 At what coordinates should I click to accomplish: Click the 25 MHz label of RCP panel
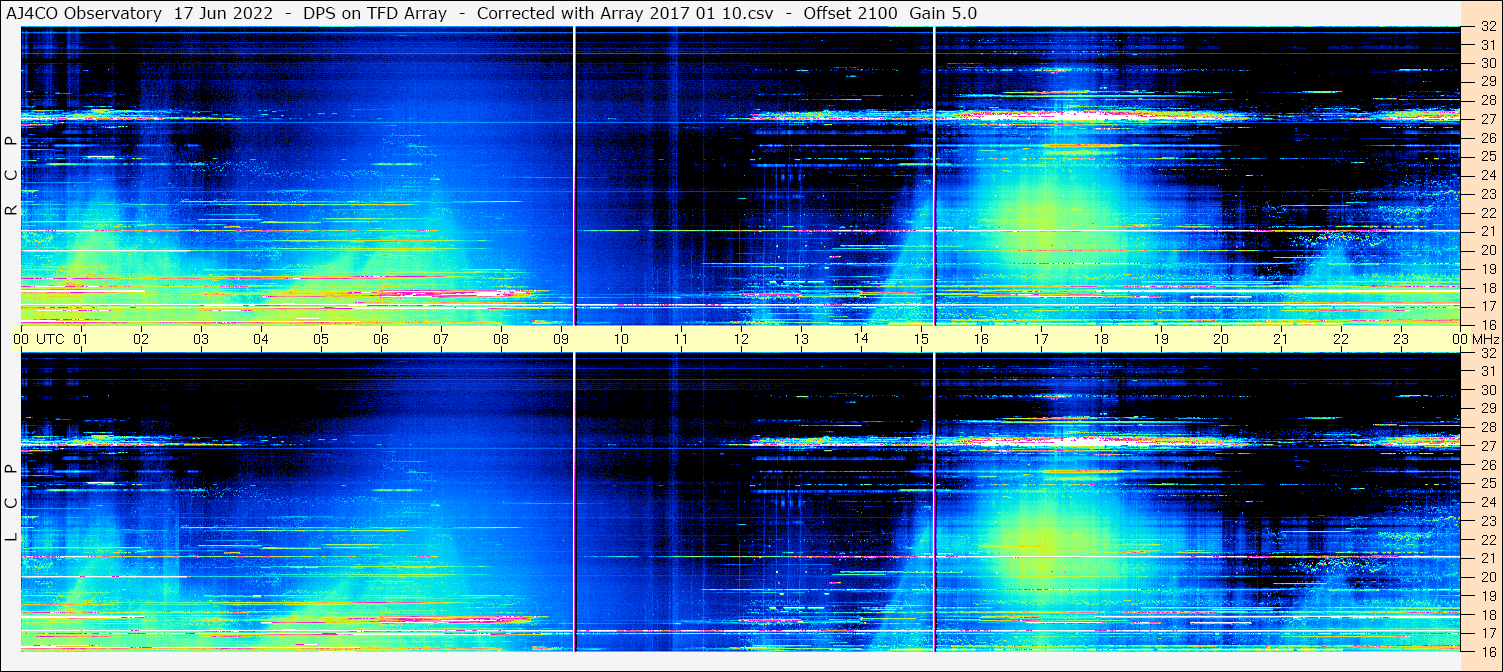pos(1488,156)
